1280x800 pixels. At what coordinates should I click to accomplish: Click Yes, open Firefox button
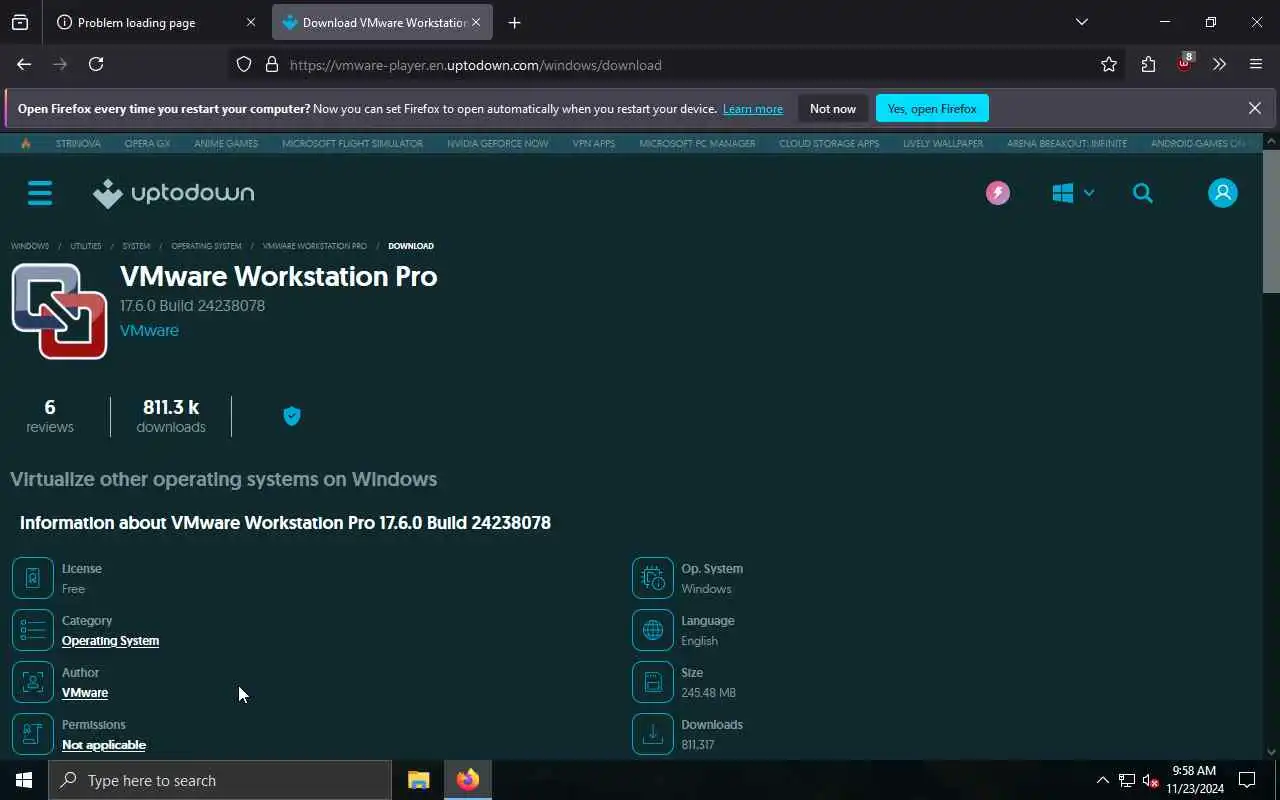point(932,109)
